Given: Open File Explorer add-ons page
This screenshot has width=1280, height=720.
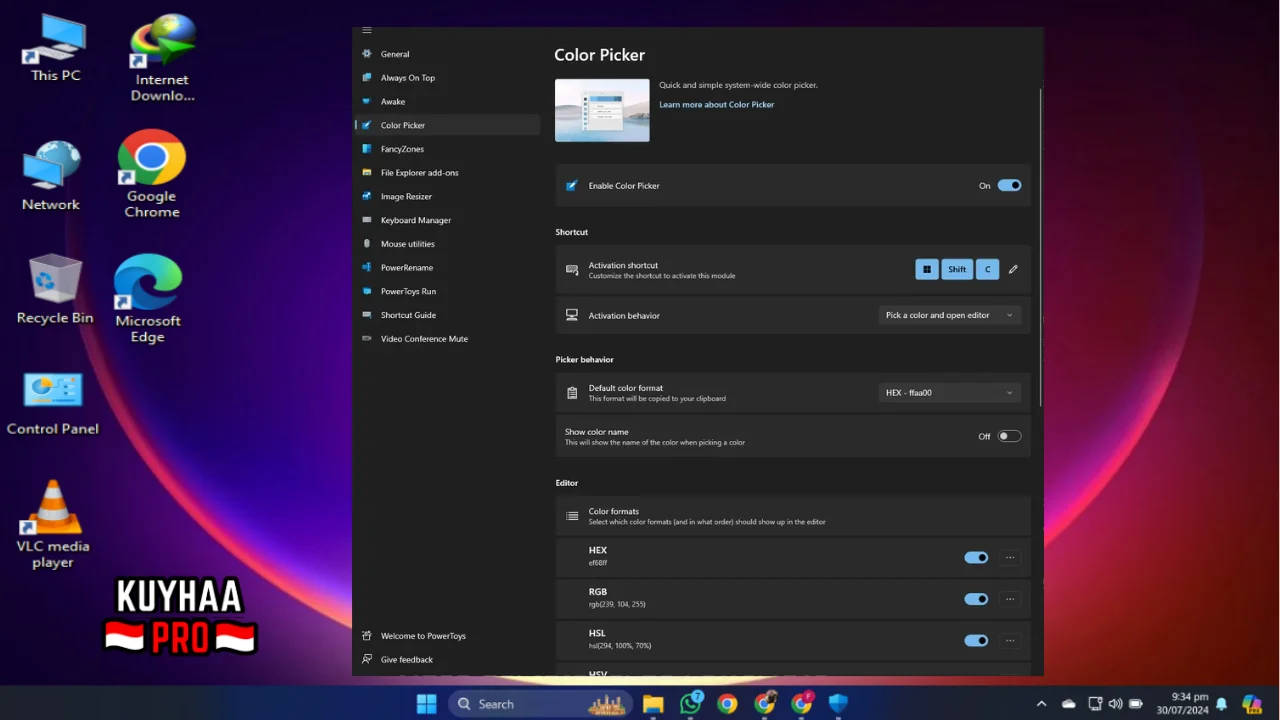Looking at the screenshot, I should coord(420,173).
